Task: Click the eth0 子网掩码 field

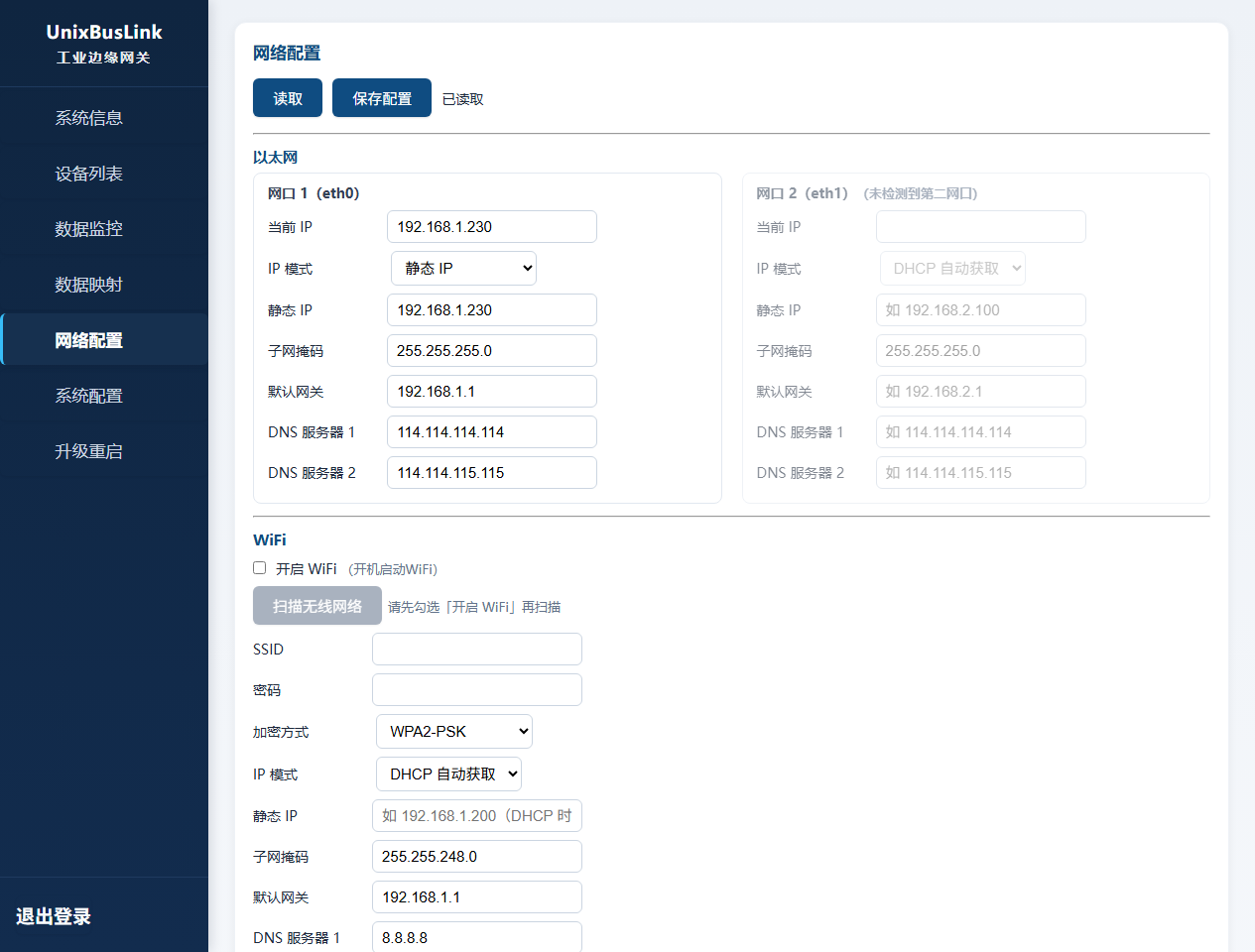Action: click(x=492, y=351)
